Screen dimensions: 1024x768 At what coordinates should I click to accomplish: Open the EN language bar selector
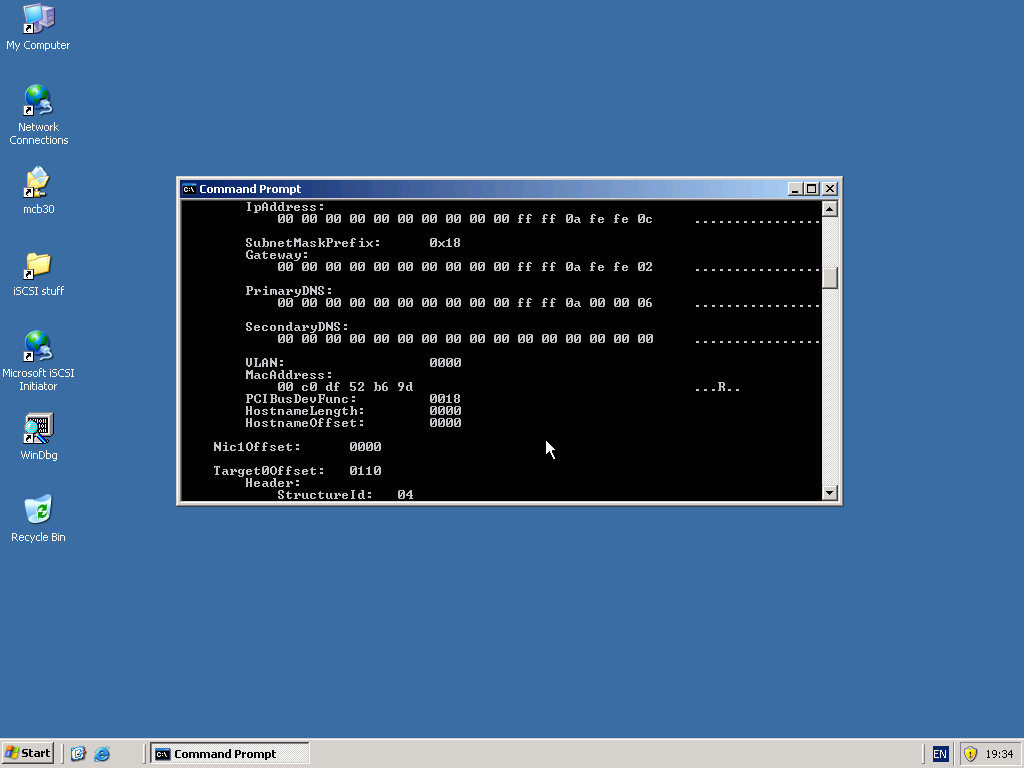pyautogui.click(x=940, y=754)
